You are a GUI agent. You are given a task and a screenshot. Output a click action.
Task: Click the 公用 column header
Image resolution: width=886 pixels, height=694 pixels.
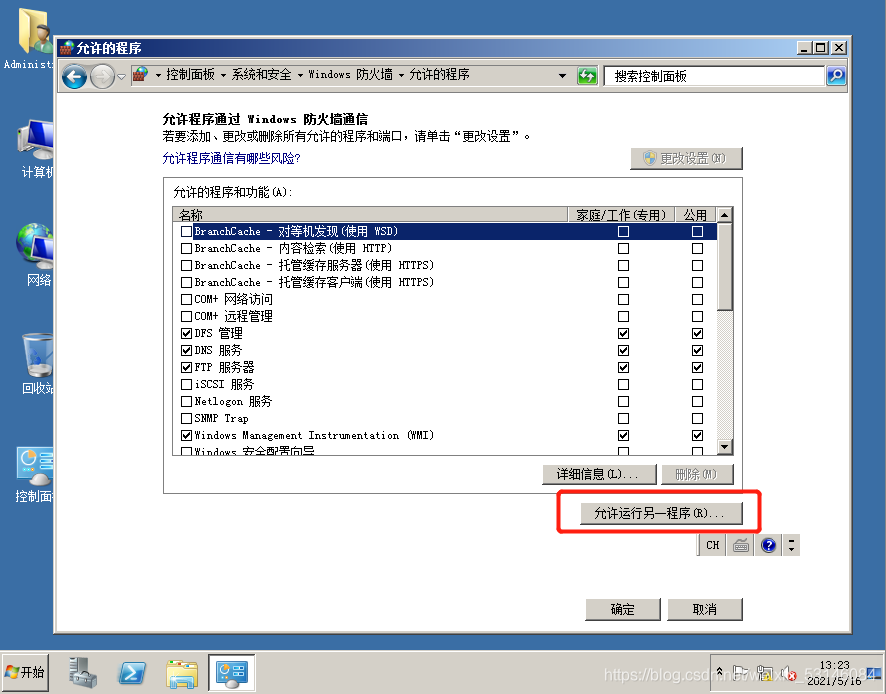696,215
